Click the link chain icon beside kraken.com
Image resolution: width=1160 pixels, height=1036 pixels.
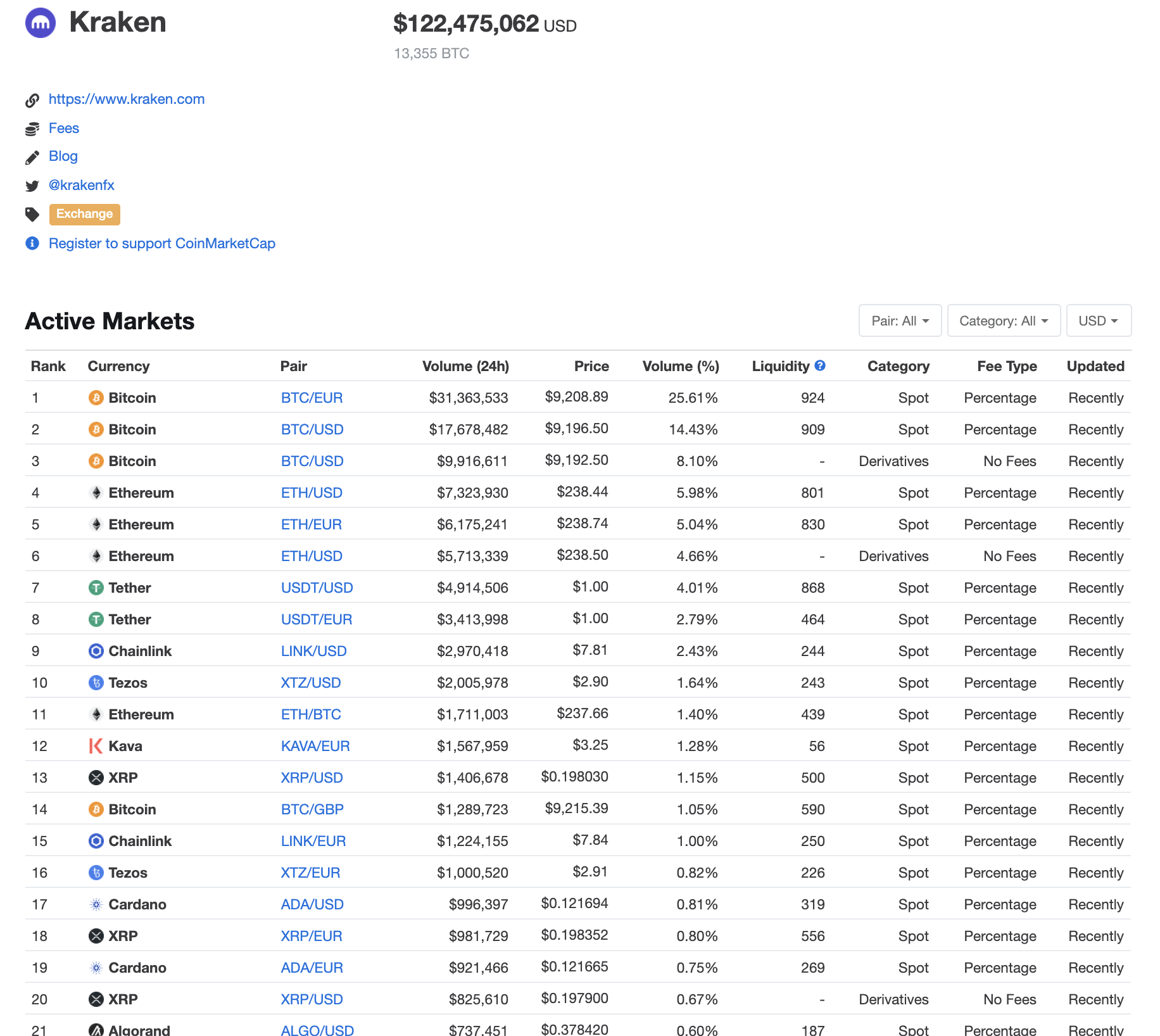[x=32, y=100]
